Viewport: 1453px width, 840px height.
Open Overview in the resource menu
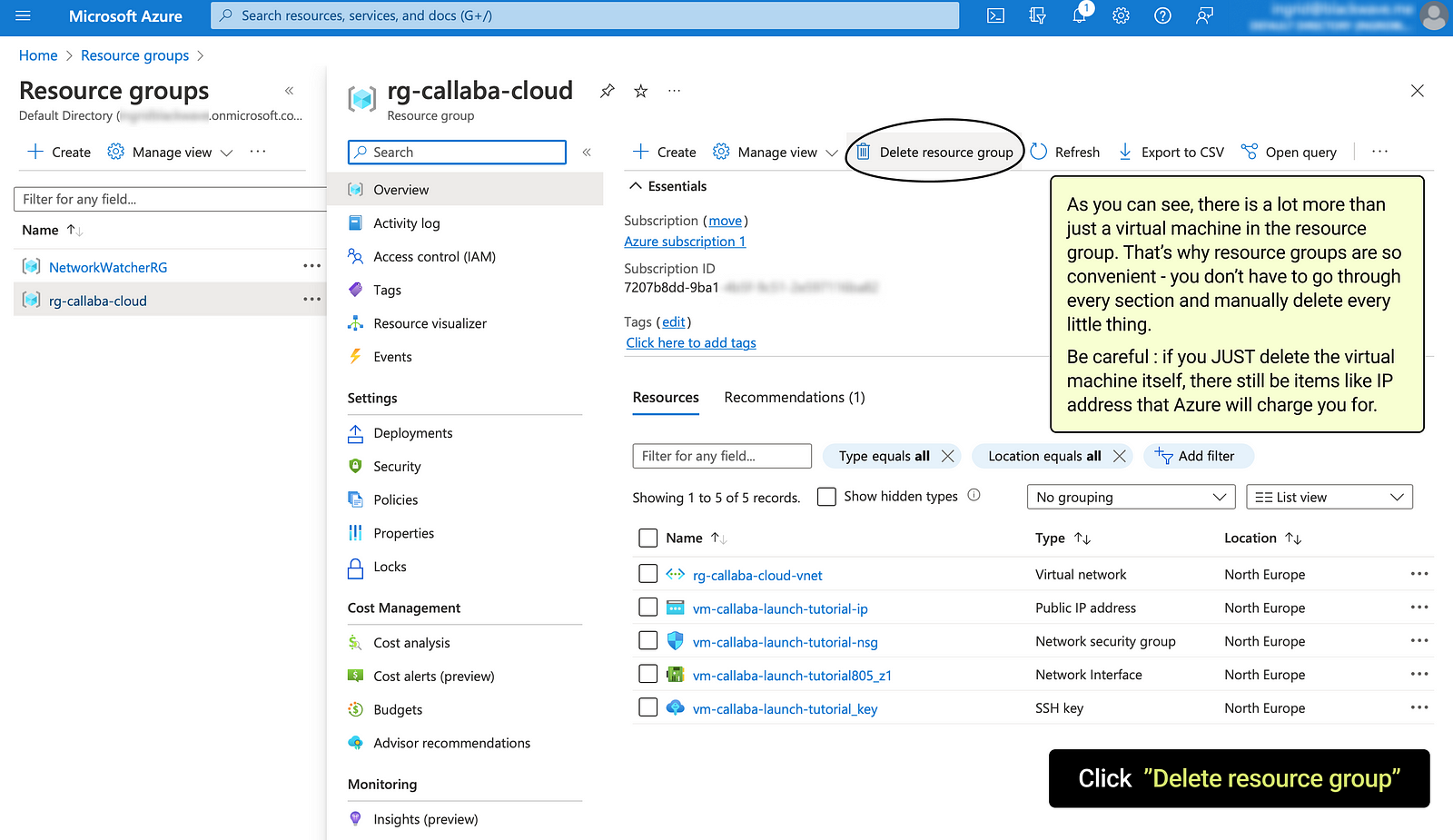point(466,190)
